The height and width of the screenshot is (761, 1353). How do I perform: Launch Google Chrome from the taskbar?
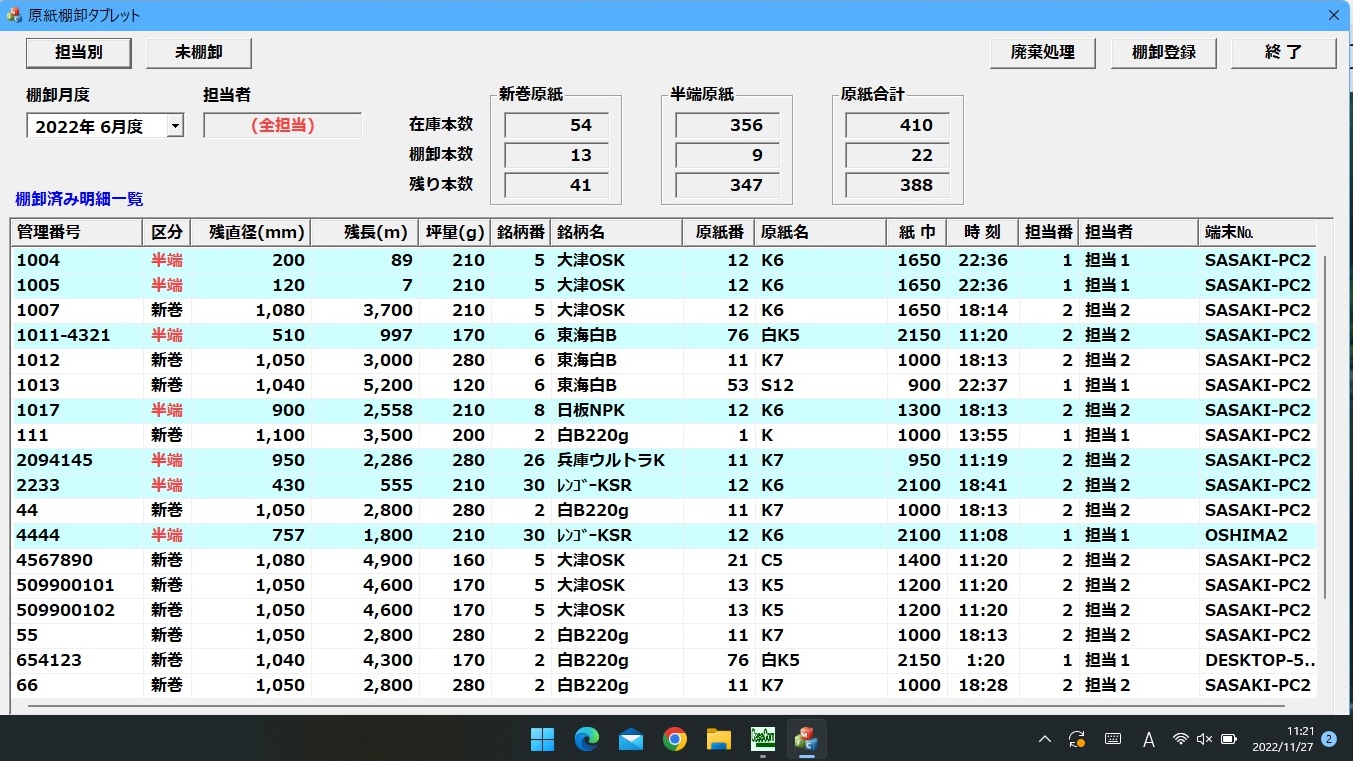click(675, 739)
